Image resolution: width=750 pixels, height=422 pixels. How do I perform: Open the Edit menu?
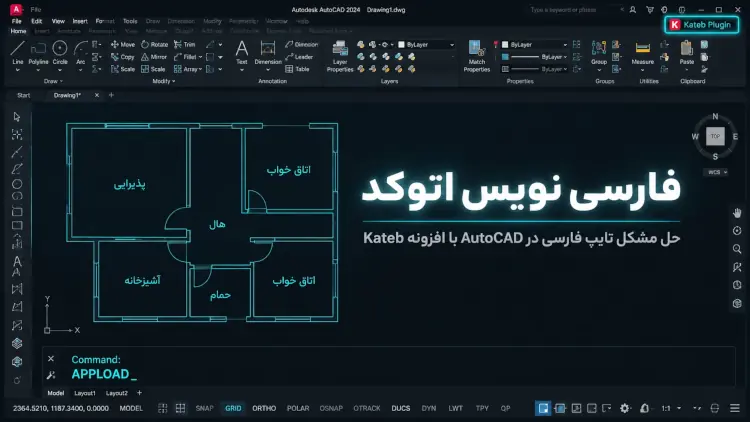tap(37, 21)
